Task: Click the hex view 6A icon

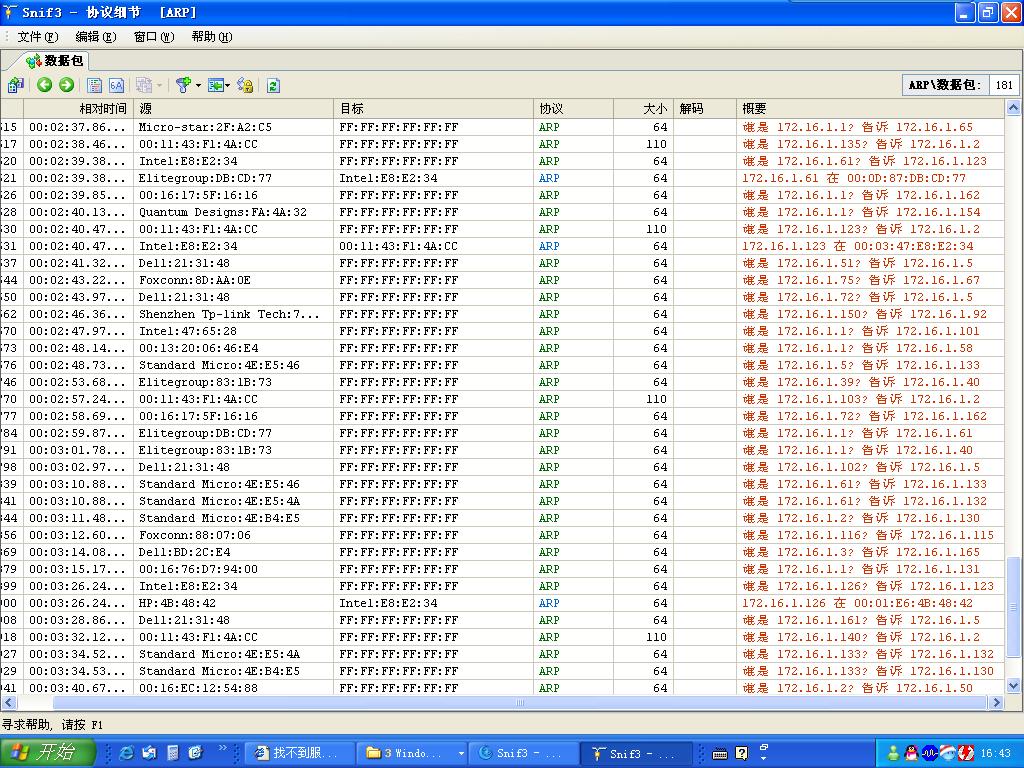Action: [116, 85]
